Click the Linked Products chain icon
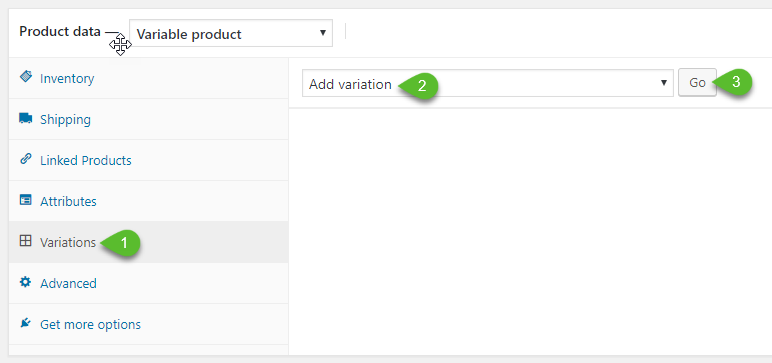This screenshot has height=363, width=772. (x=26, y=159)
